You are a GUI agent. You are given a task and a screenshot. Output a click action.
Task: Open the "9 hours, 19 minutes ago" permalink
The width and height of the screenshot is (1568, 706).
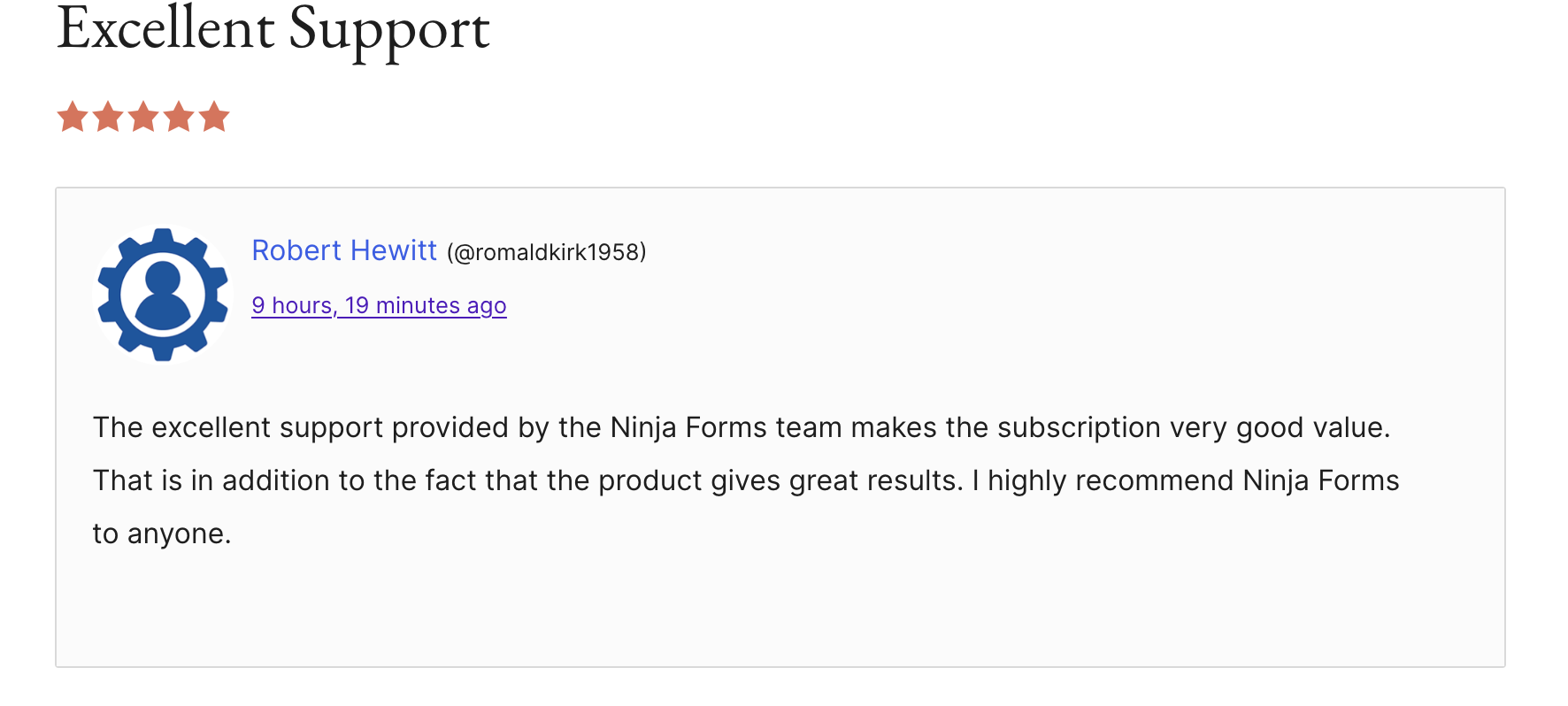tap(379, 305)
